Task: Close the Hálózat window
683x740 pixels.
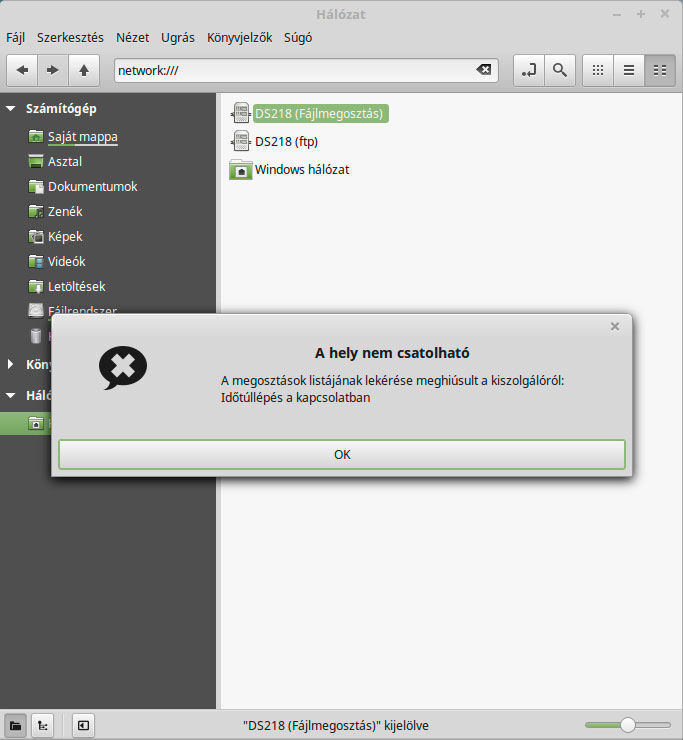Action: coord(665,14)
